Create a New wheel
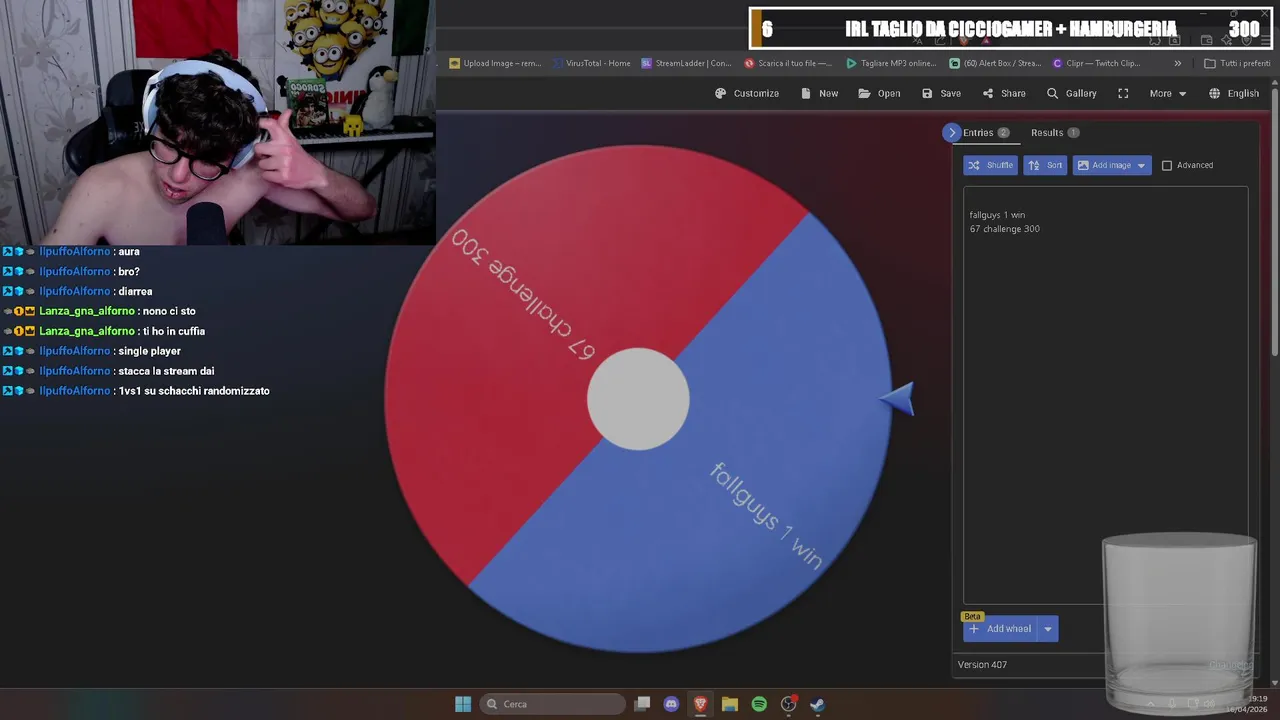Viewport: 1280px width, 720px height. coord(819,93)
